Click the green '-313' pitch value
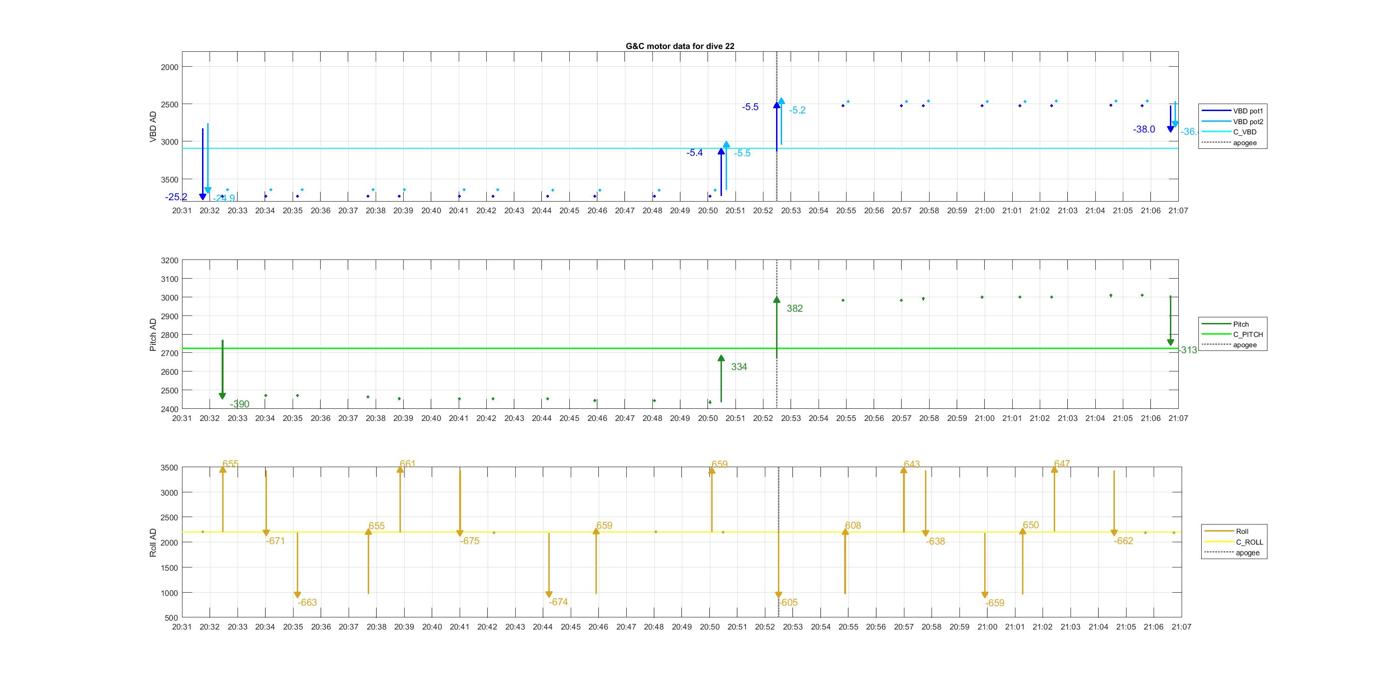1400x693 pixels. [1187, 350]
